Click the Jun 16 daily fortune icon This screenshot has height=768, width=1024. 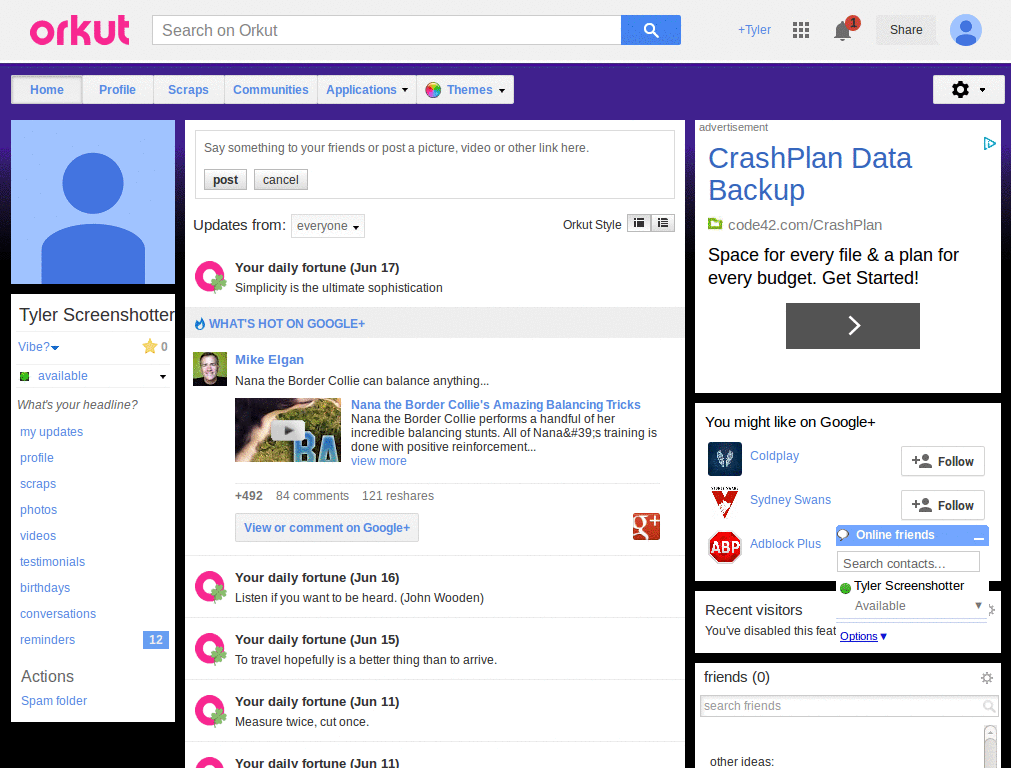(210, 587)
